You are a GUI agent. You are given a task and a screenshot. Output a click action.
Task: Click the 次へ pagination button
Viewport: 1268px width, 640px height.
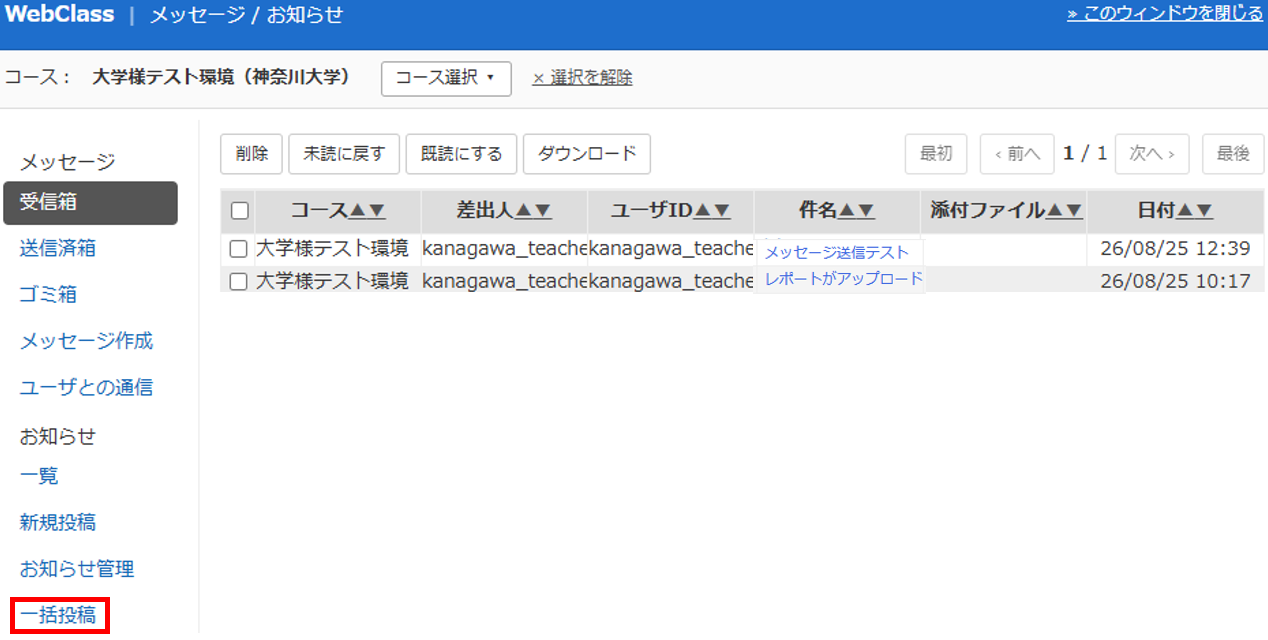(1152, 154)
